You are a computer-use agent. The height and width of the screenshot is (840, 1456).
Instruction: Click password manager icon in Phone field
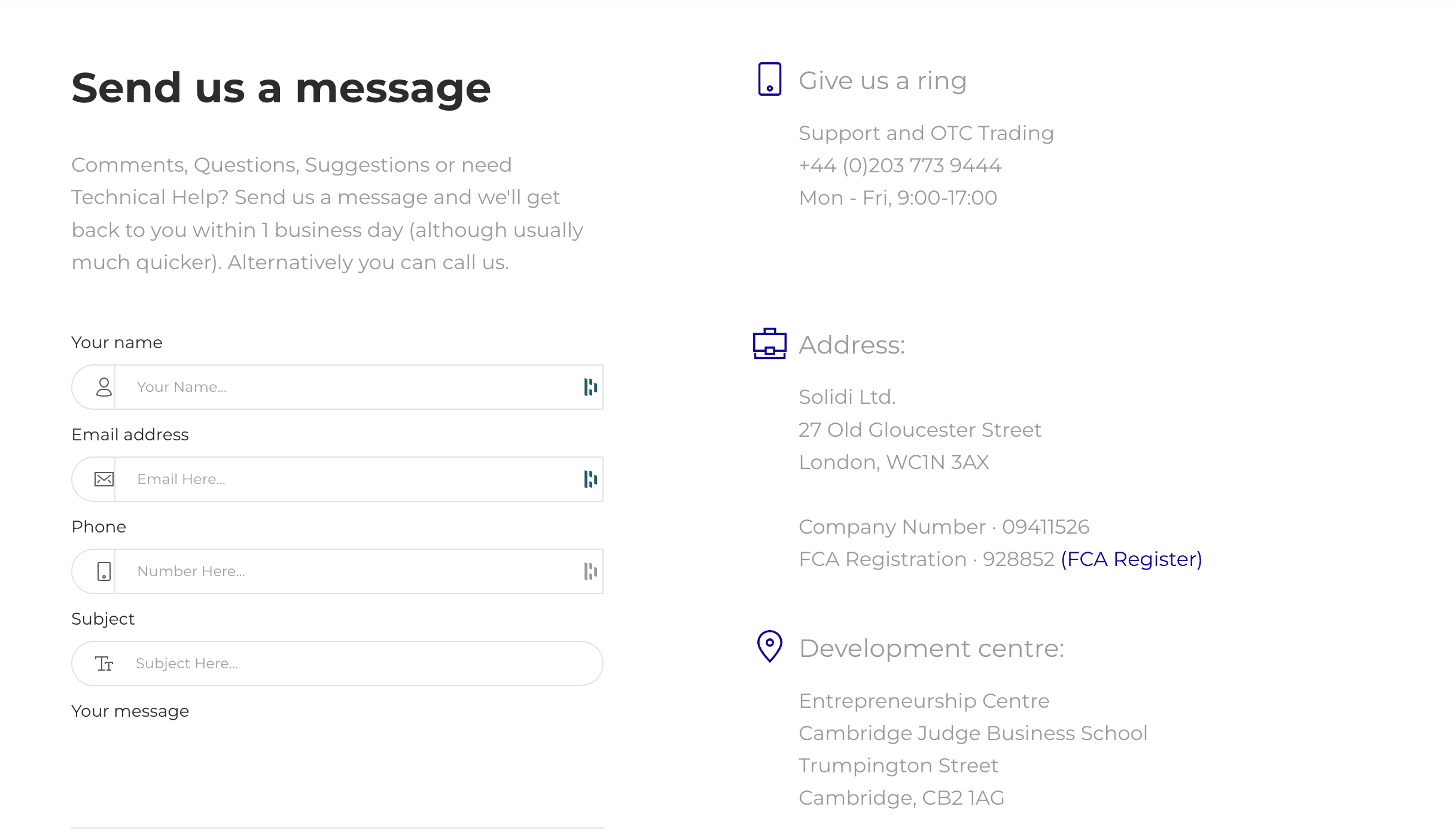590,571
